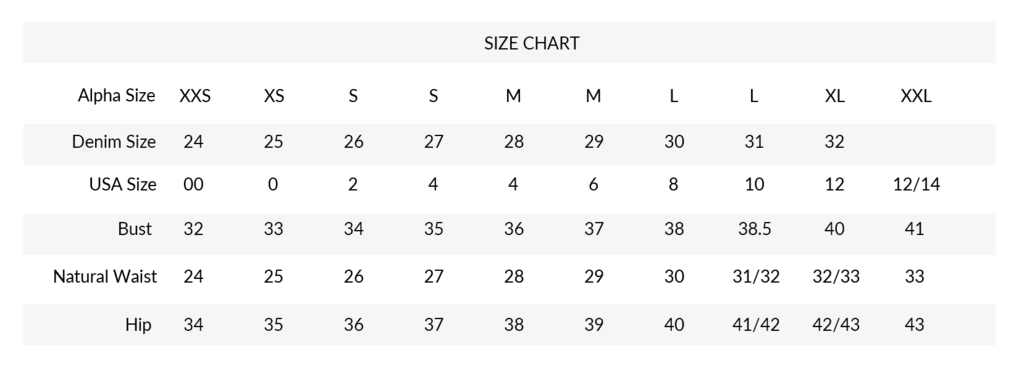The height and width of the screenshot is (376, 1024).
Task: Select denim size 24 cell
Action: tap(193, 142)
